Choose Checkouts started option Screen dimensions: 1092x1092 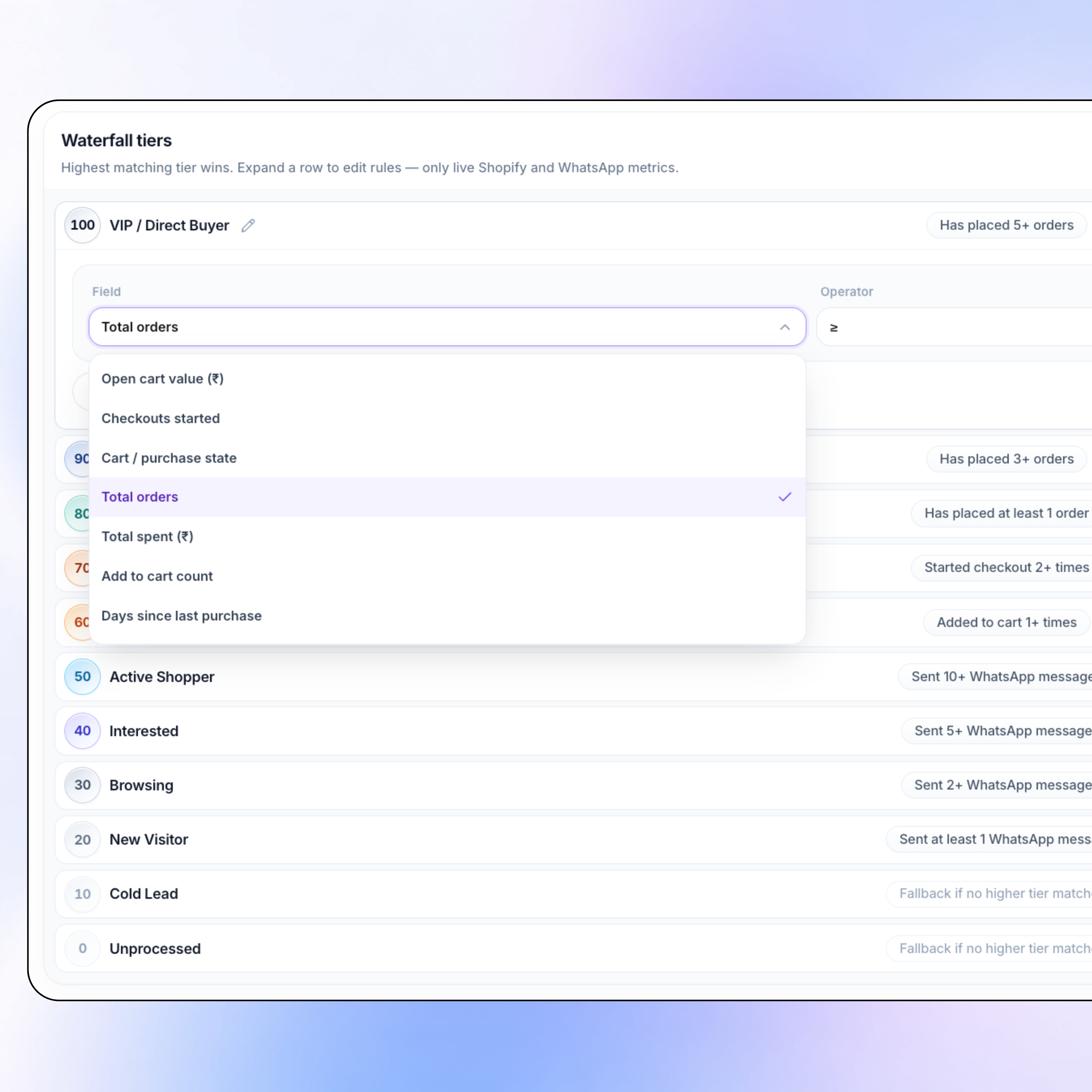pos(447,418)
